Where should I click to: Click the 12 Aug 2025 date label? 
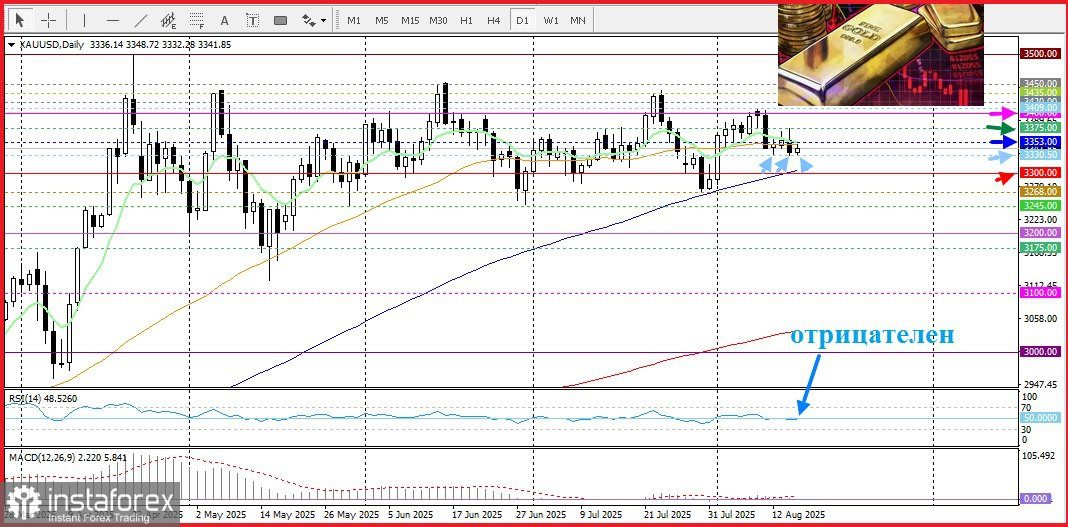click(x=798, y=515)
